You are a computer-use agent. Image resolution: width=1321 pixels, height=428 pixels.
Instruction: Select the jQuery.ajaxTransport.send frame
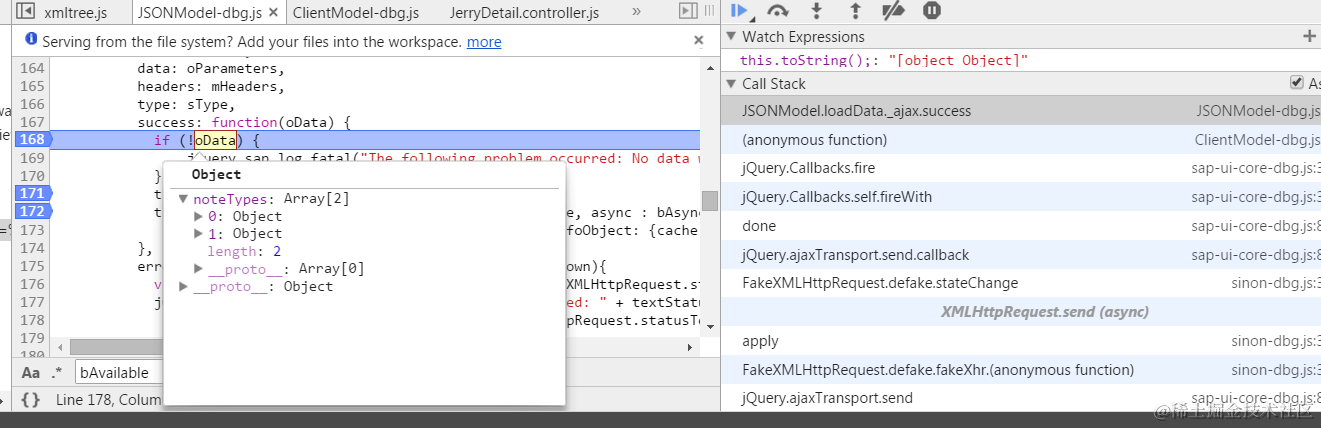1020,398
